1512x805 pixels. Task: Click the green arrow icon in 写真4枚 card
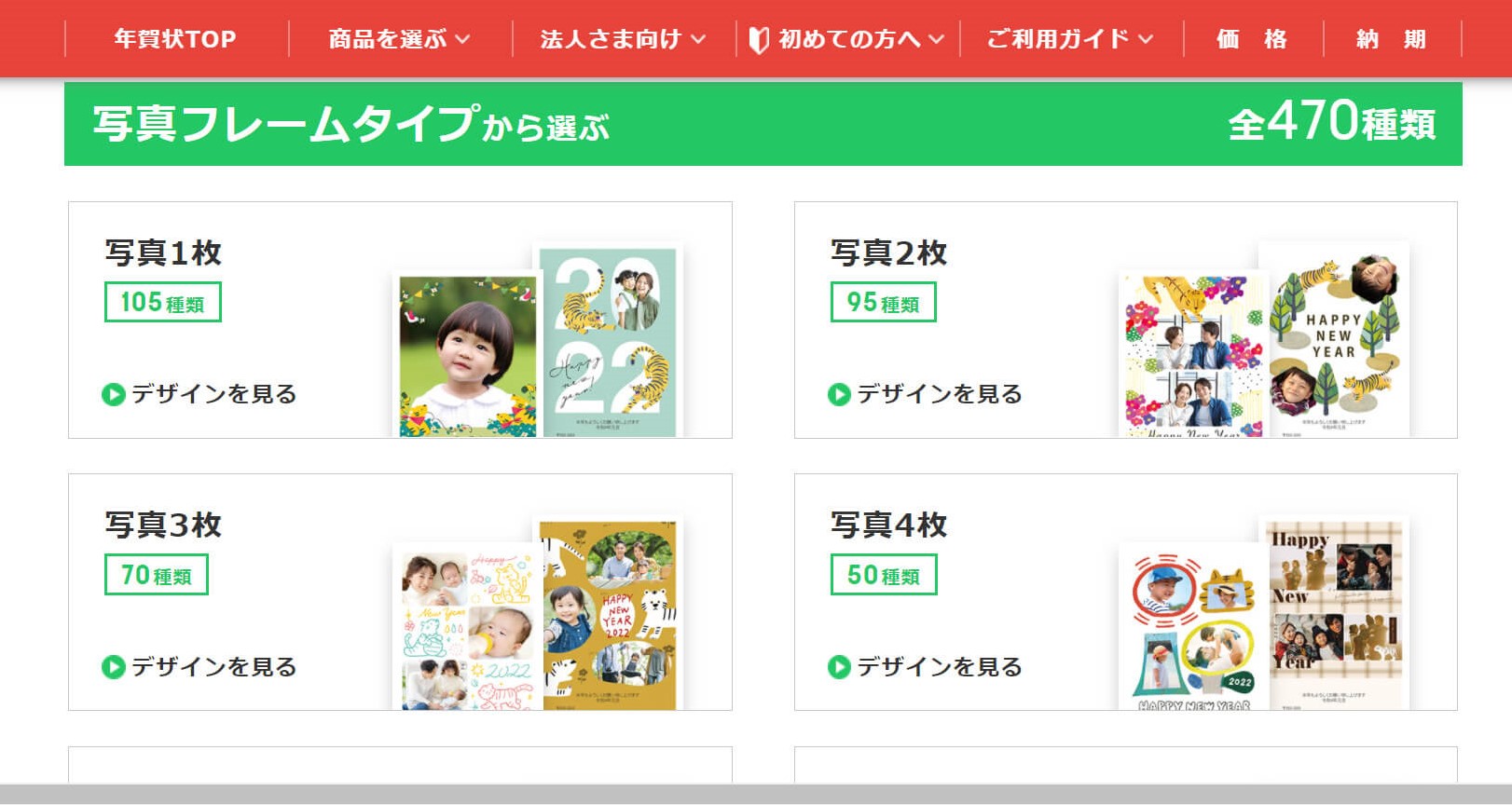coord(839,667)
